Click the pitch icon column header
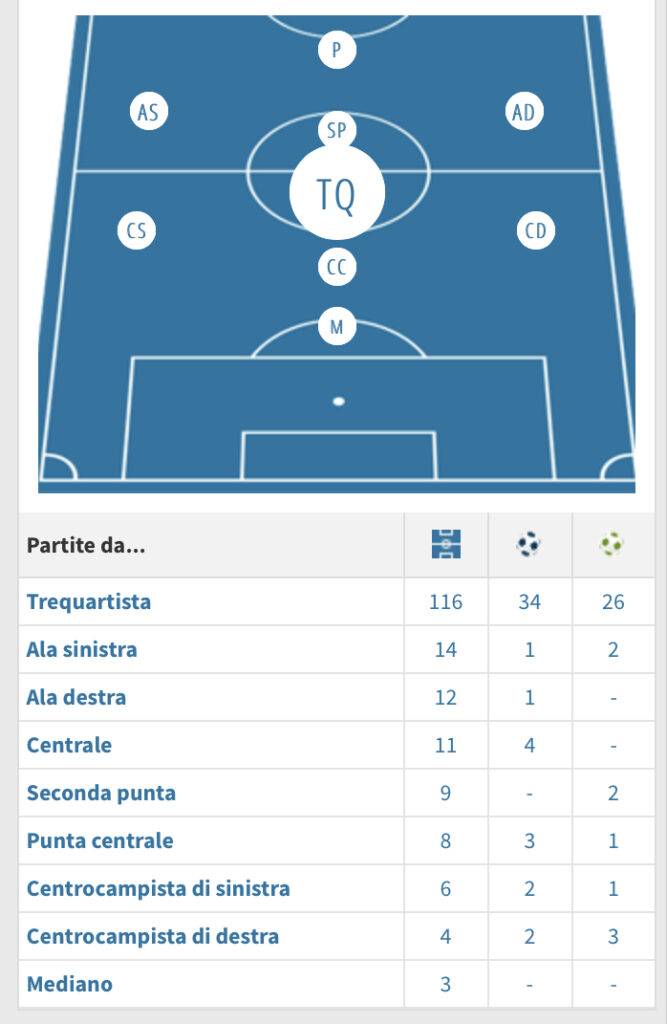 [445, 545]
